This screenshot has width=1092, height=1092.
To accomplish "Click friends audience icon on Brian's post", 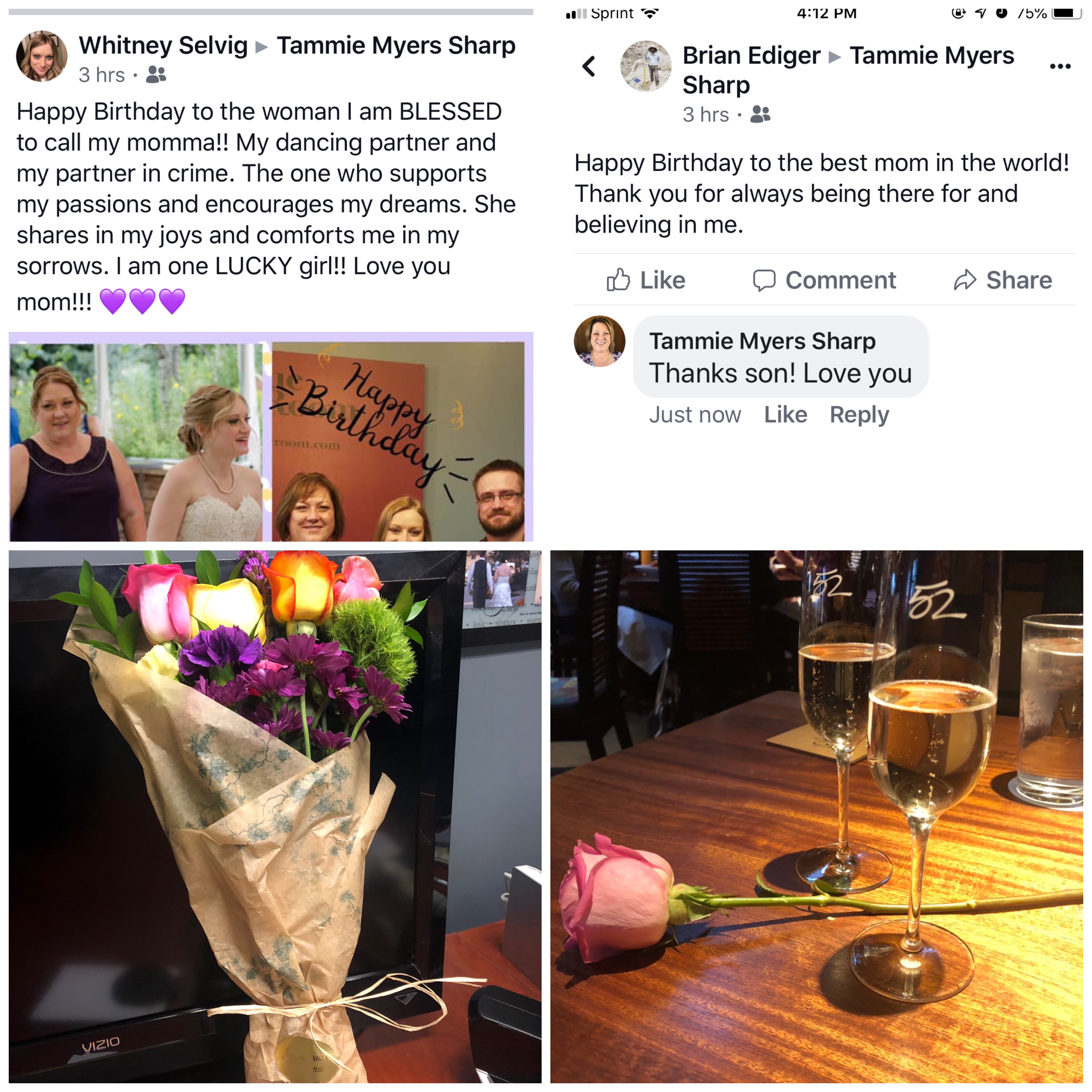I will coord(760,114).
